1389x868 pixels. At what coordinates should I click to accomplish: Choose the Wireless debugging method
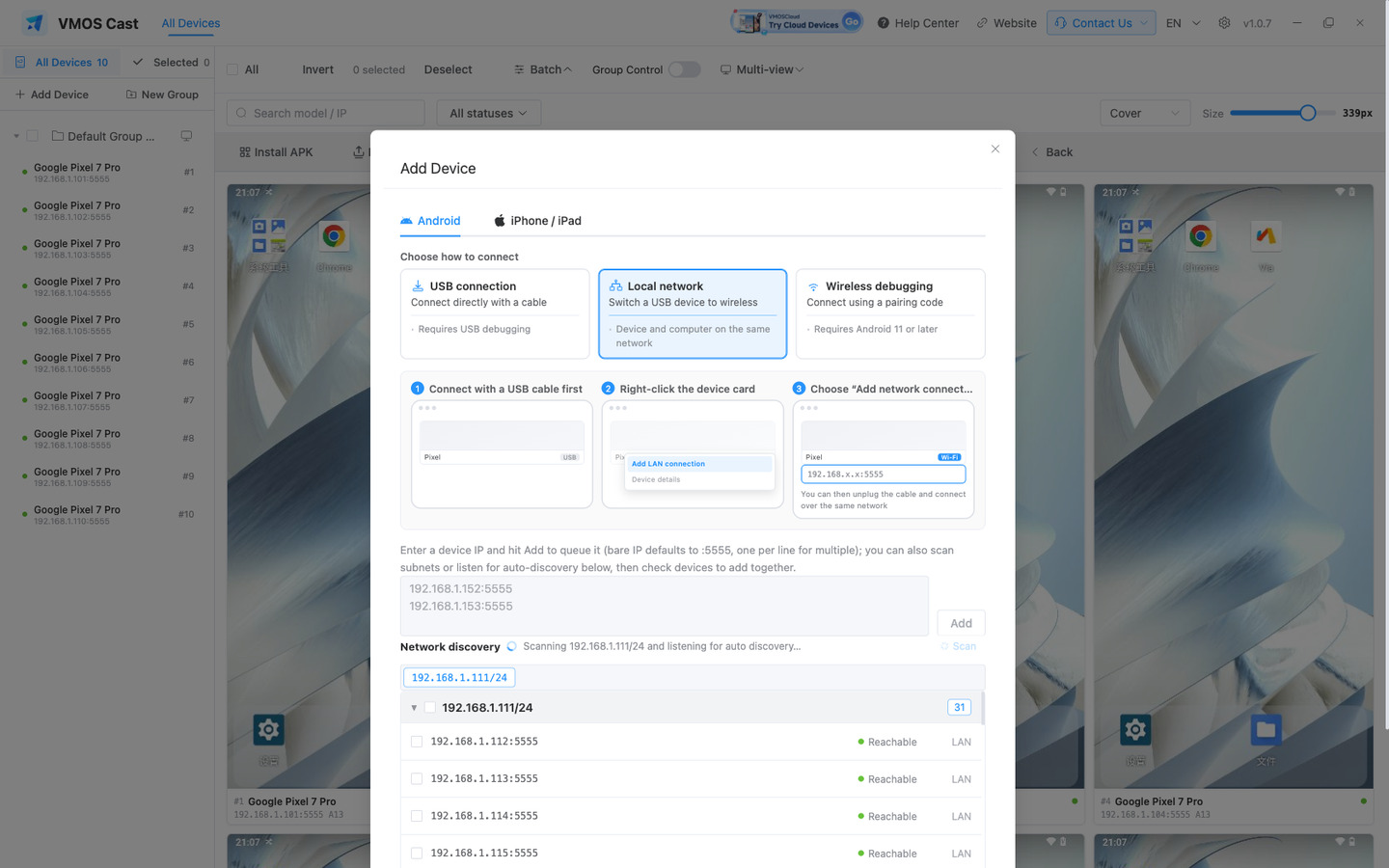890,313
